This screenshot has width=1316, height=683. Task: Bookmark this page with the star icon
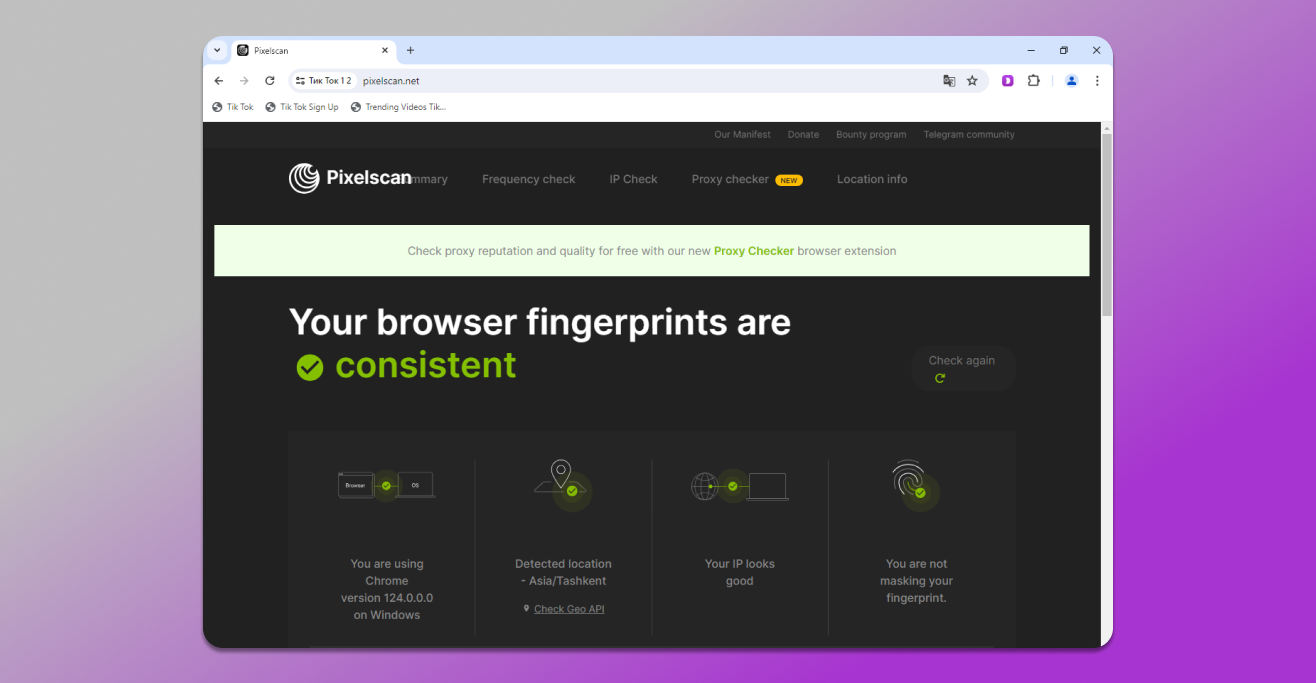coord(972,81)
